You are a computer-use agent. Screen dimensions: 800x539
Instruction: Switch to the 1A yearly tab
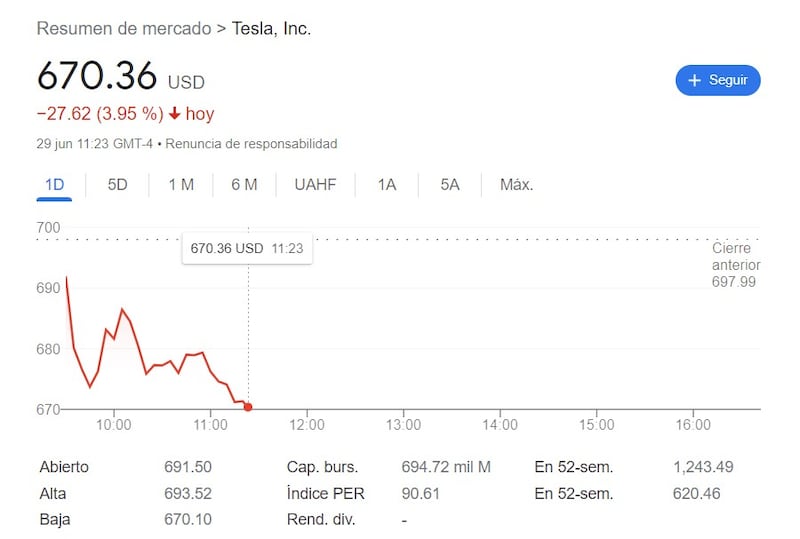387,185
